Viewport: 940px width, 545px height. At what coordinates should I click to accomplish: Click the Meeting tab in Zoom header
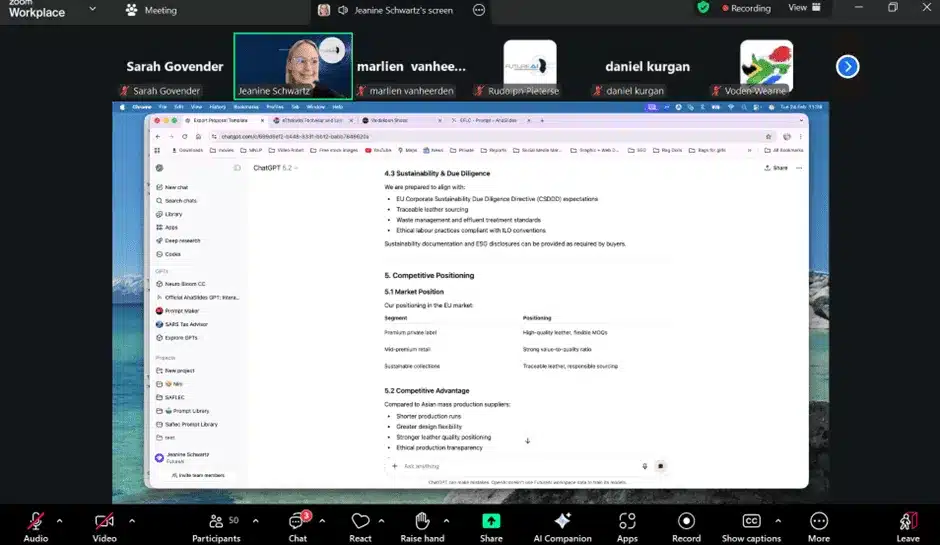click(152, 10)
